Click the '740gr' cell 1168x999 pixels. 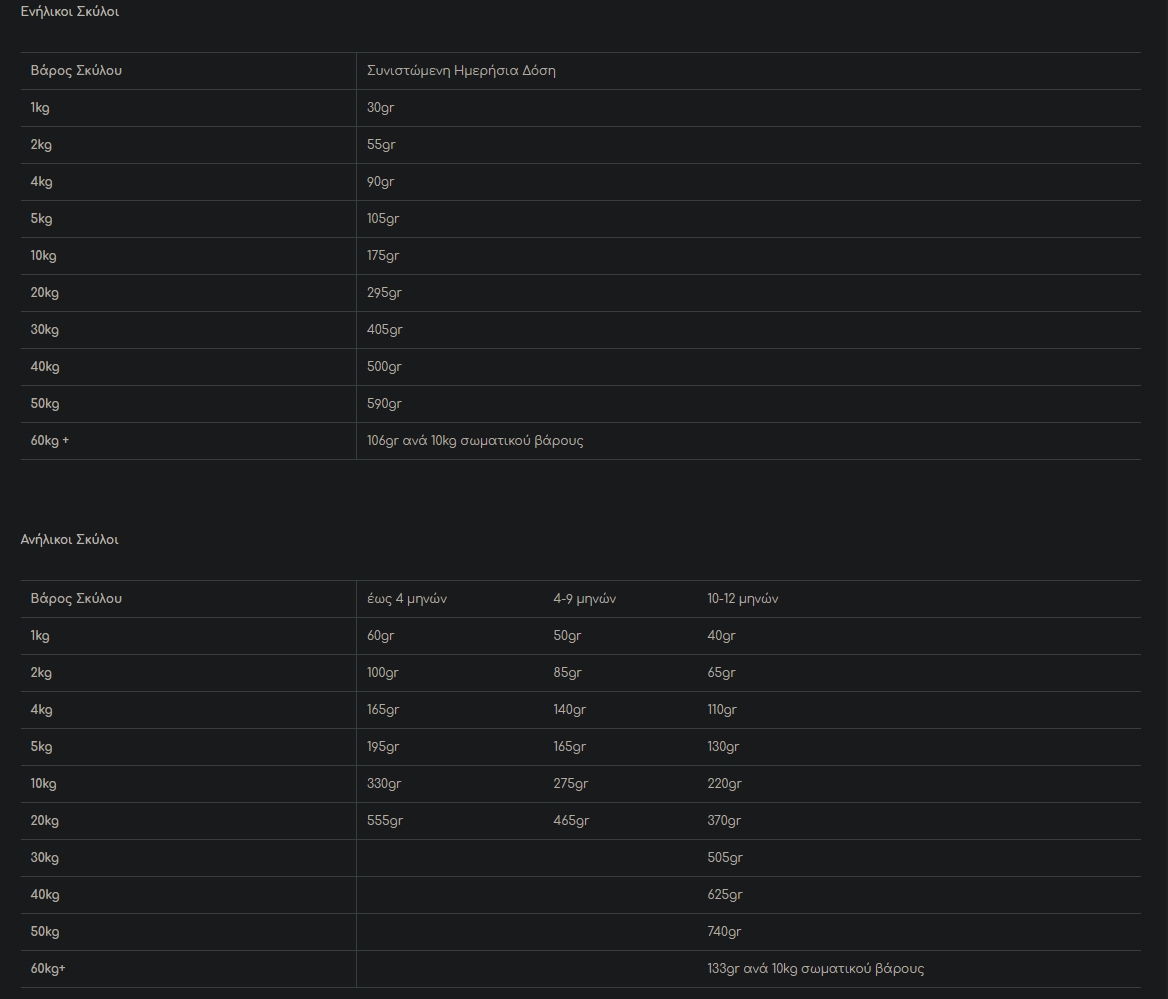[724, 932]
